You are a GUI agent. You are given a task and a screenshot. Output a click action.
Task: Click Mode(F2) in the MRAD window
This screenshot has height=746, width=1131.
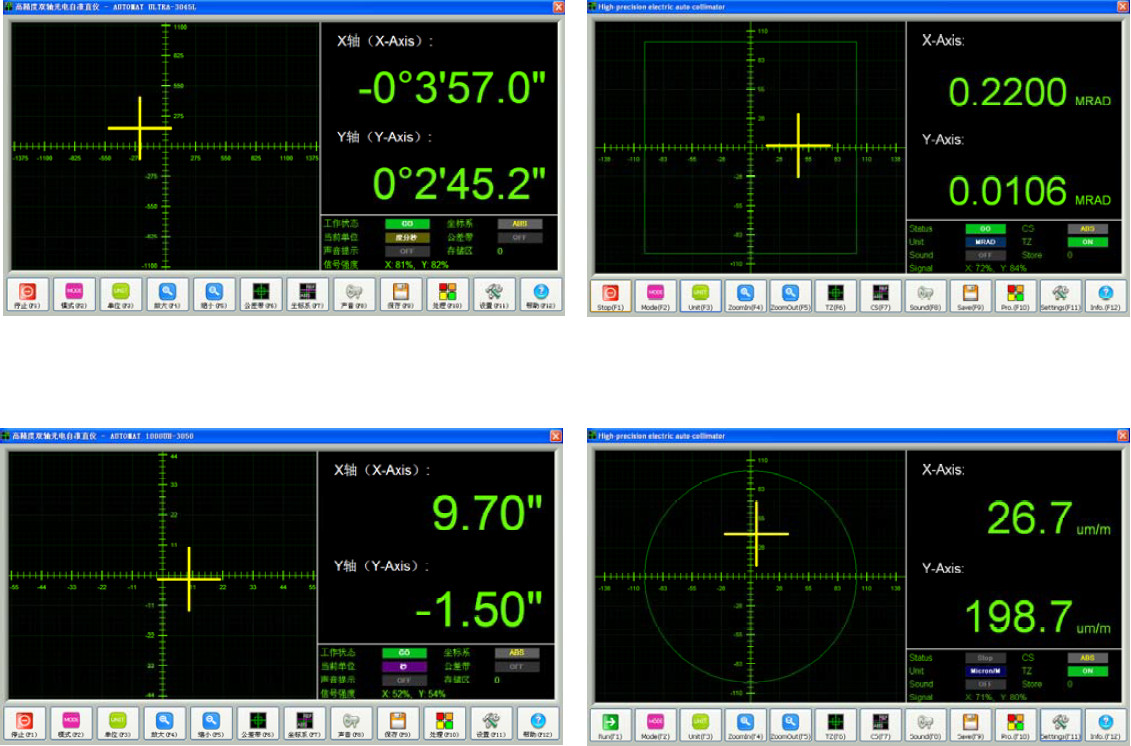654,295
